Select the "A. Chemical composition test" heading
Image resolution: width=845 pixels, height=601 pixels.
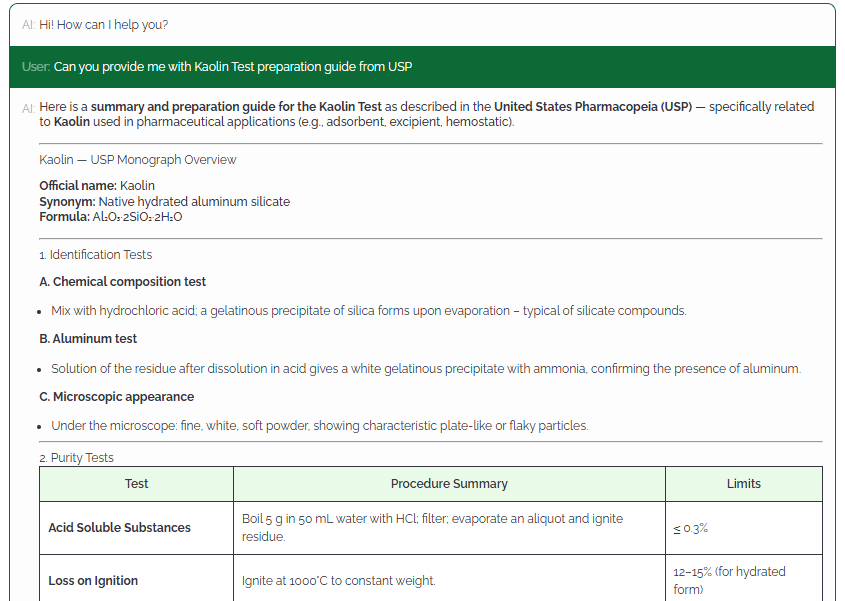coord(120,281)
